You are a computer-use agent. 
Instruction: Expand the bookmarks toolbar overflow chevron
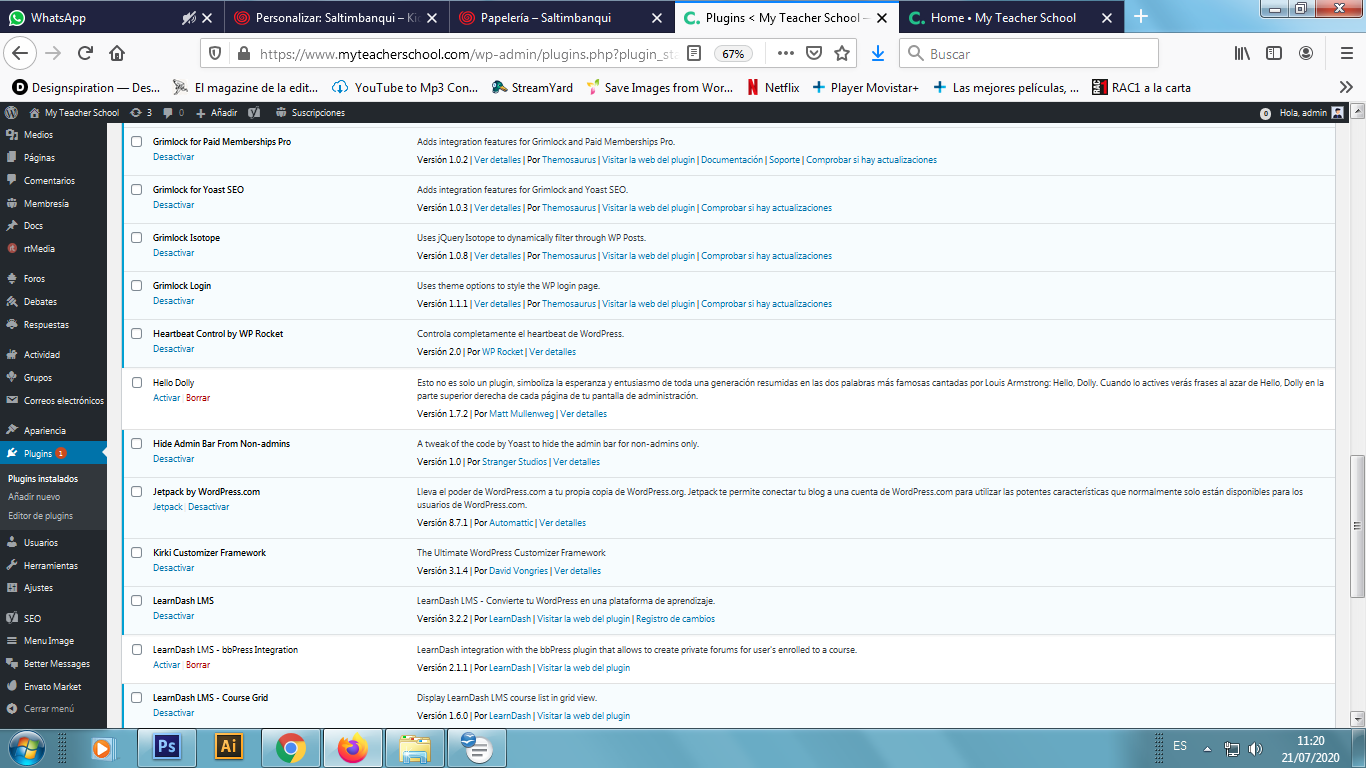click(x=1345, y=87)
